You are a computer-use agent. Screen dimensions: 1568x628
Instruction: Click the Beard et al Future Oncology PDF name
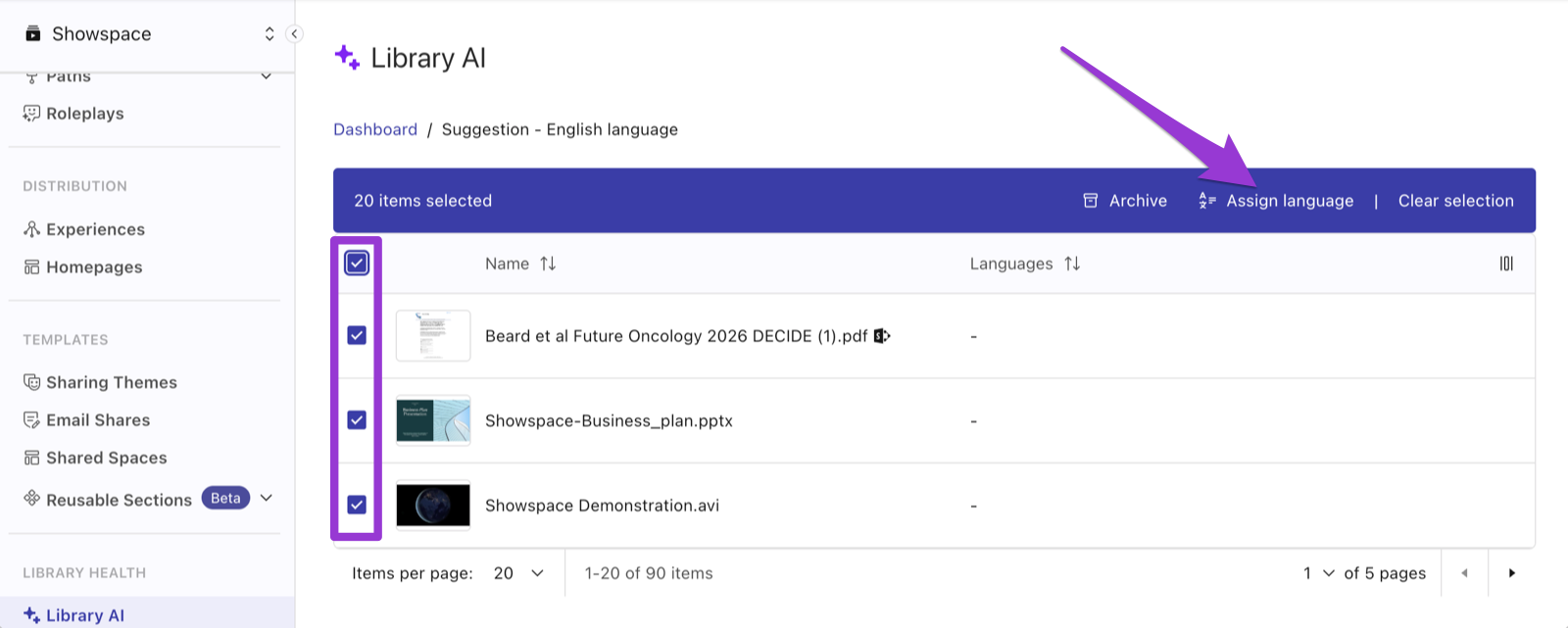676,336
